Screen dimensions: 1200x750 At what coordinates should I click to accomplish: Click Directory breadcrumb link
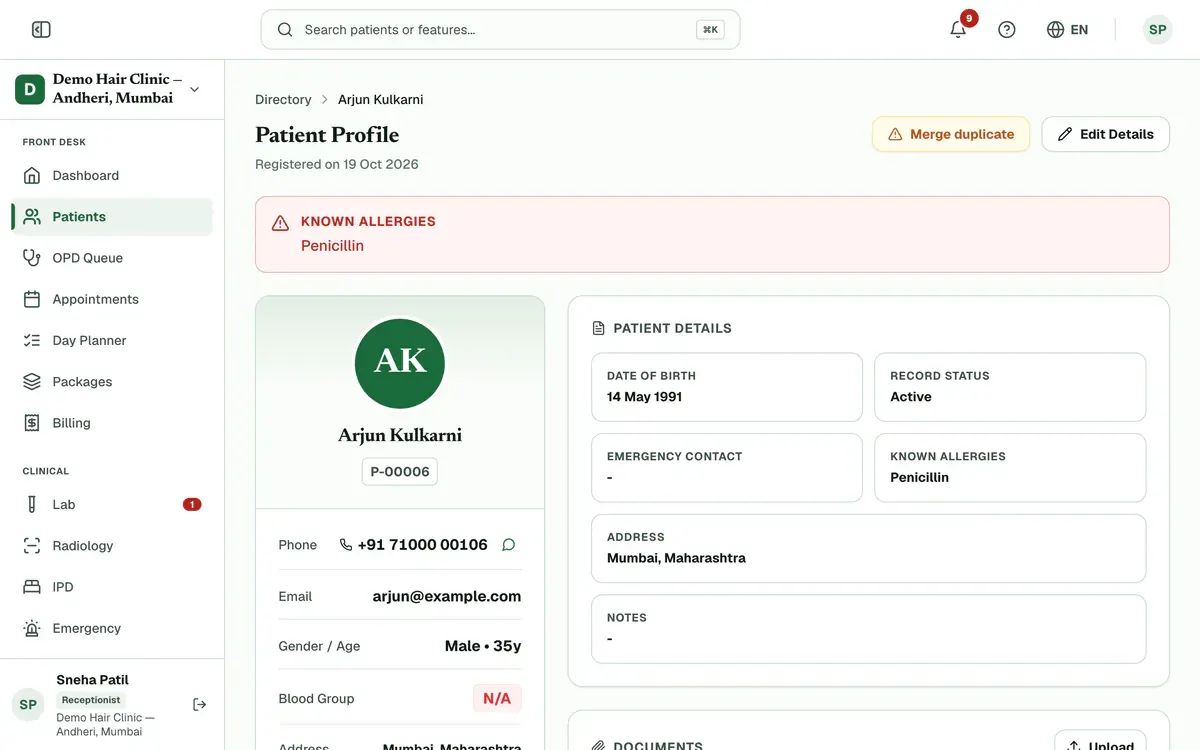coord(283,100)
